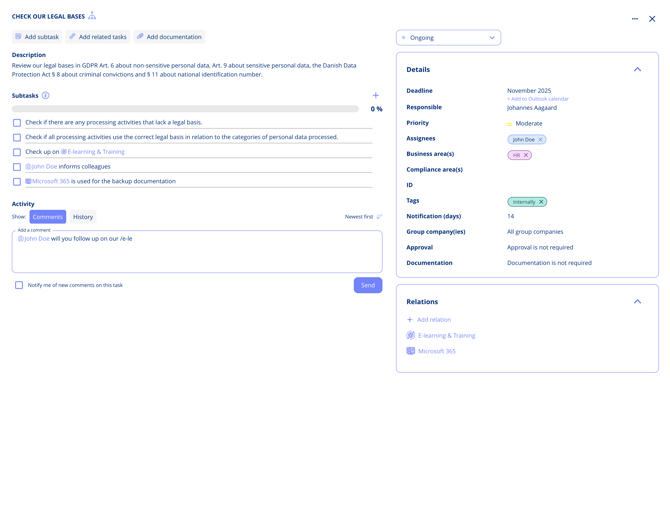The image size is (670, 531).
Task: Click the All group companies value
Action: click(x=535, y=232)
